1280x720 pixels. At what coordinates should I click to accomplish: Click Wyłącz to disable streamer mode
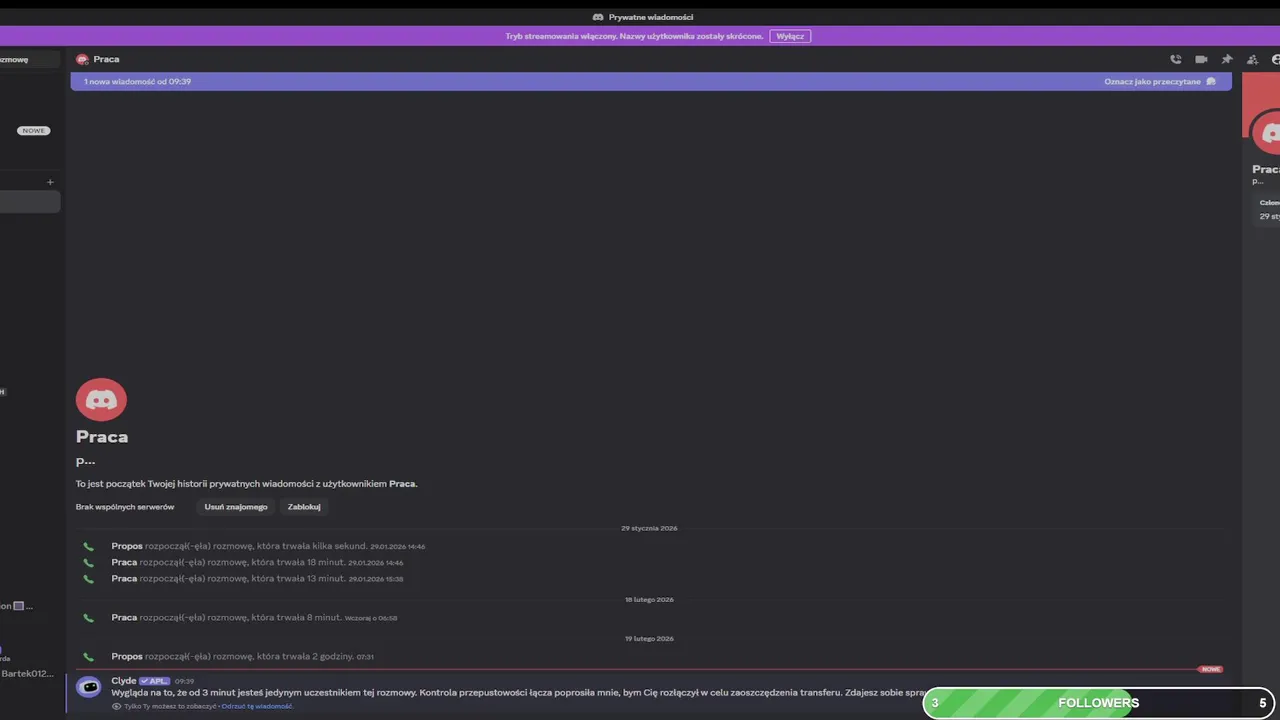[x=790, y=36]
